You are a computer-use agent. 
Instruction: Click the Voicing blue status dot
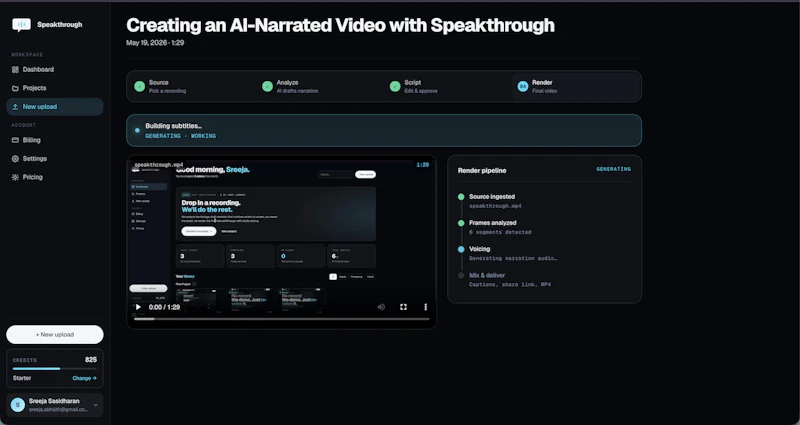pos(461,249)
